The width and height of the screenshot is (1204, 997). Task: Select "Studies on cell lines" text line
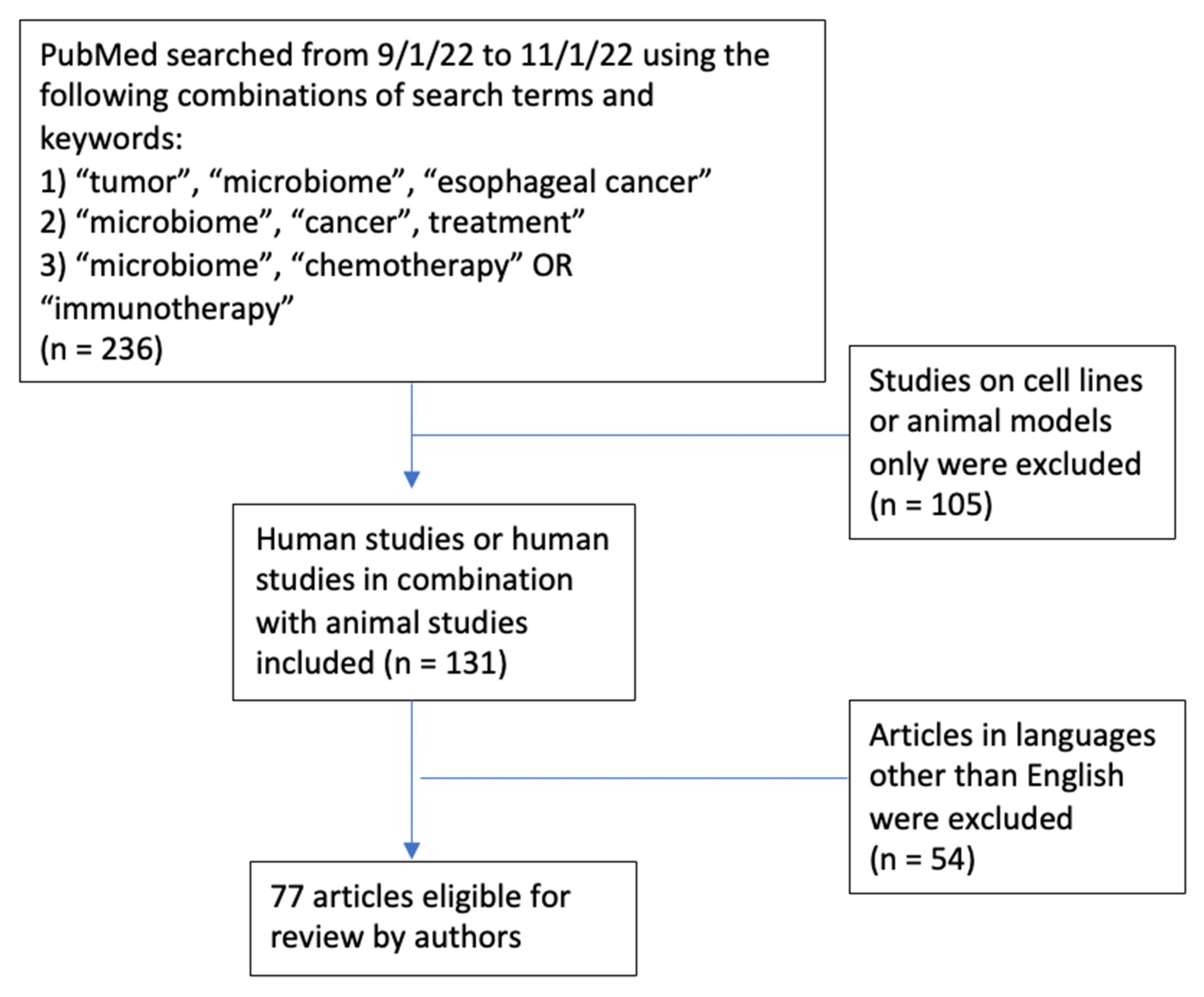click(x=1006, y=381)
